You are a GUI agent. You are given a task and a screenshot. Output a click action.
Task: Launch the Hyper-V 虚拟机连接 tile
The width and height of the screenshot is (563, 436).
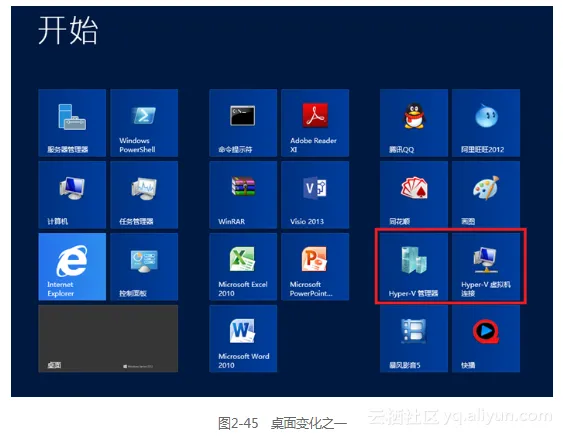486,267
